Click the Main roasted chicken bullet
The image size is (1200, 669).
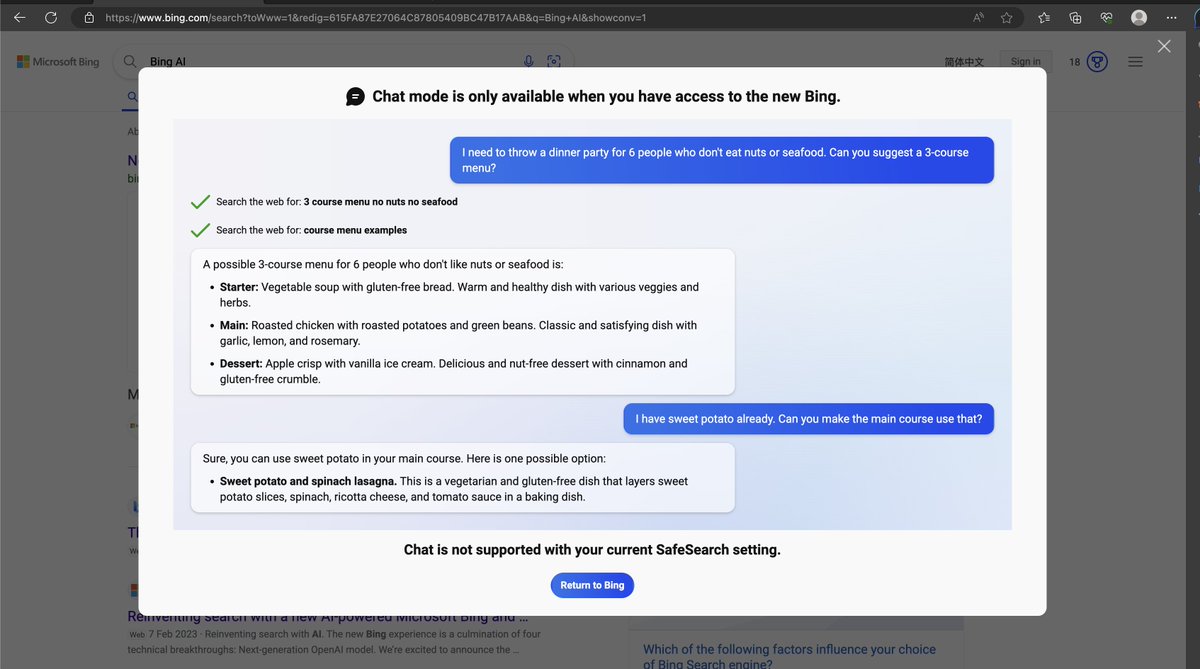click(458, 333)
